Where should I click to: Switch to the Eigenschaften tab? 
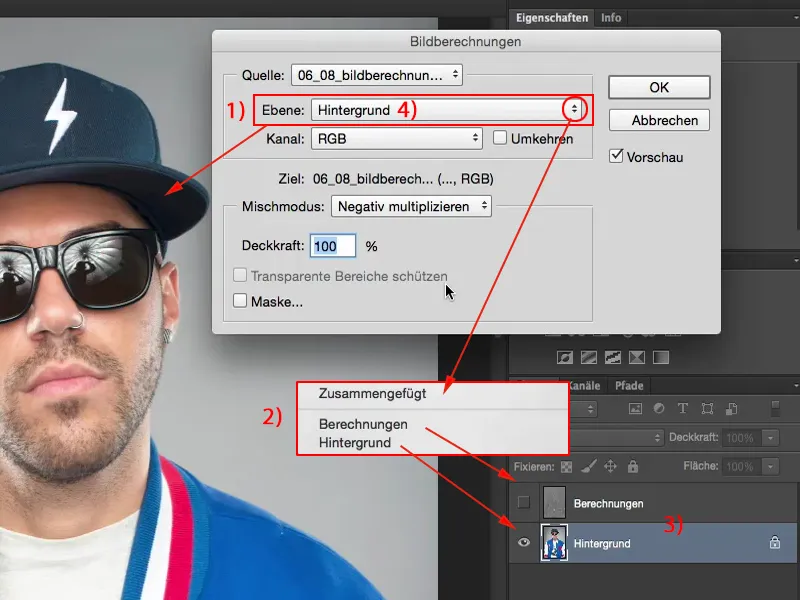point(552,18)
